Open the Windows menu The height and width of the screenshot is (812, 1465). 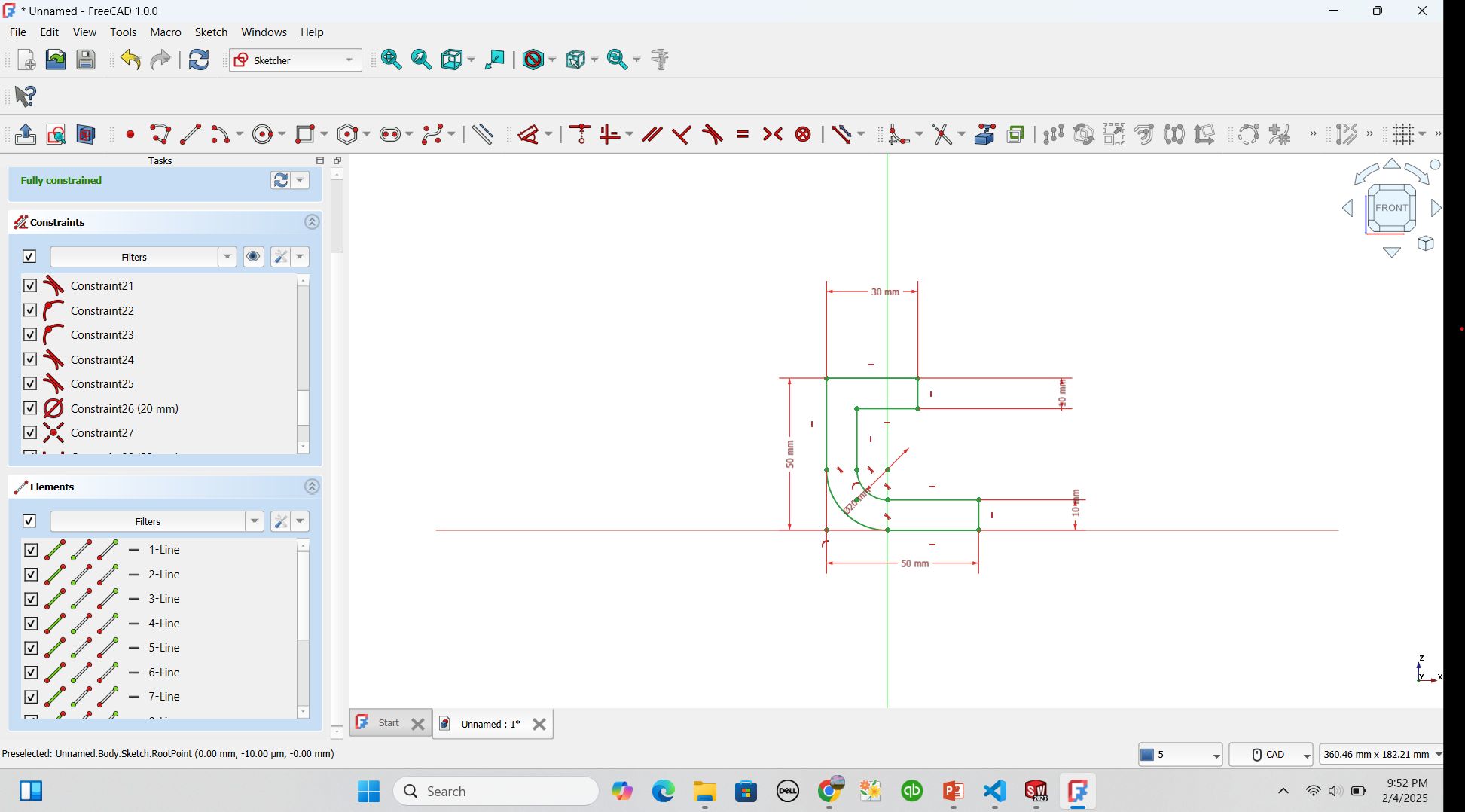tap(264, 32)
